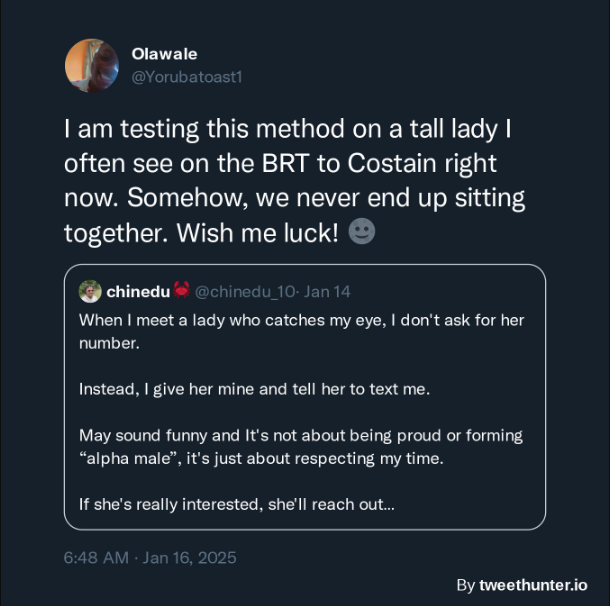Viewport: 610px width, 606px height.
Task: Click the 6:48 AM timestamp
Action: (x=95, y=557)
